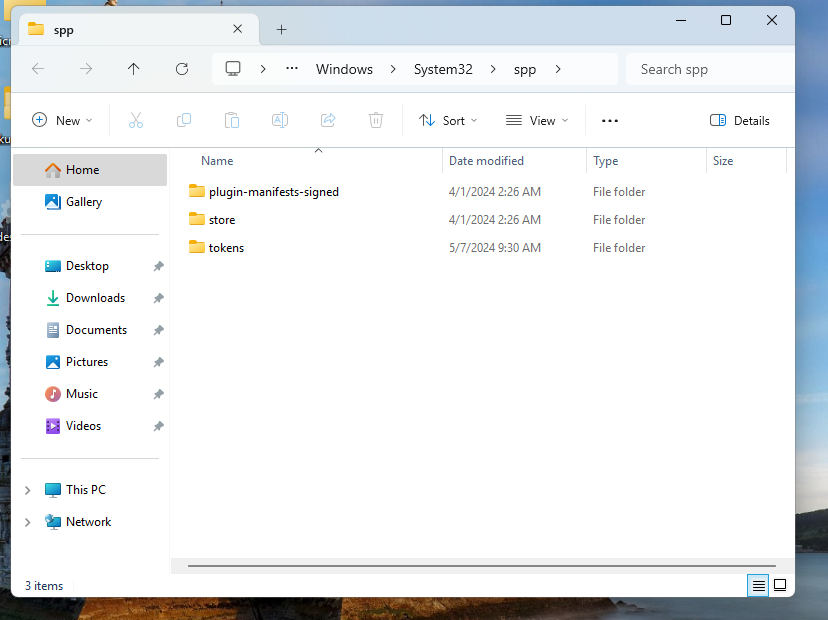This screenshot has height=620, width=828.
Task: Open Gallery in navigation pane
Action: [90, 202]
